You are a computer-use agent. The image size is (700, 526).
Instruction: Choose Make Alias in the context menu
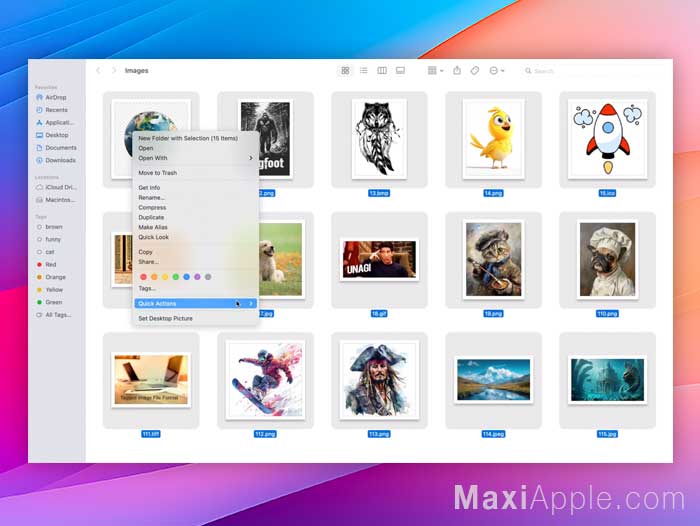click(x=196, y=227)
